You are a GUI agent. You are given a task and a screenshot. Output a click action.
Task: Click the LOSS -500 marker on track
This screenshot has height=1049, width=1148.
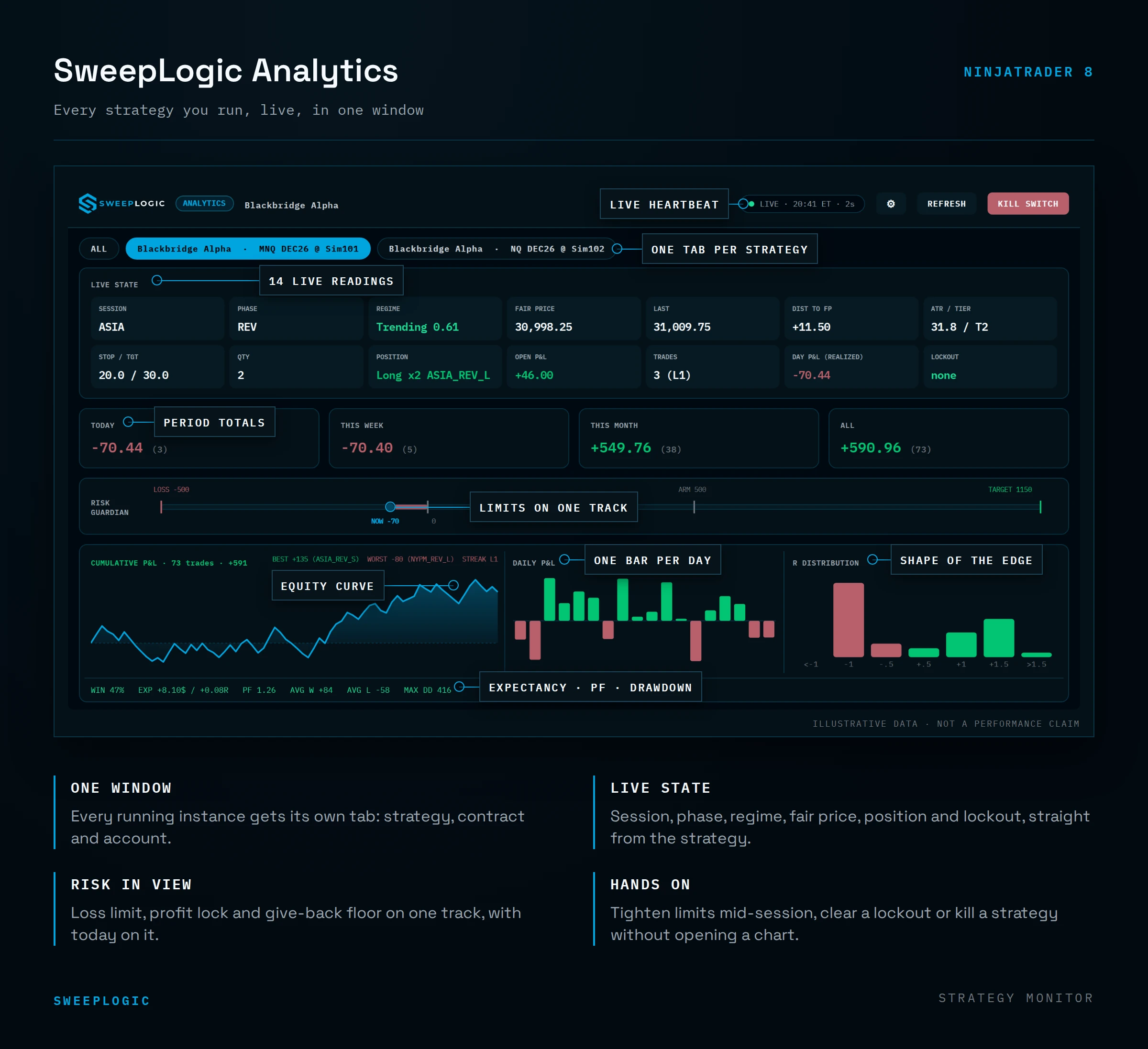[161, 507]
